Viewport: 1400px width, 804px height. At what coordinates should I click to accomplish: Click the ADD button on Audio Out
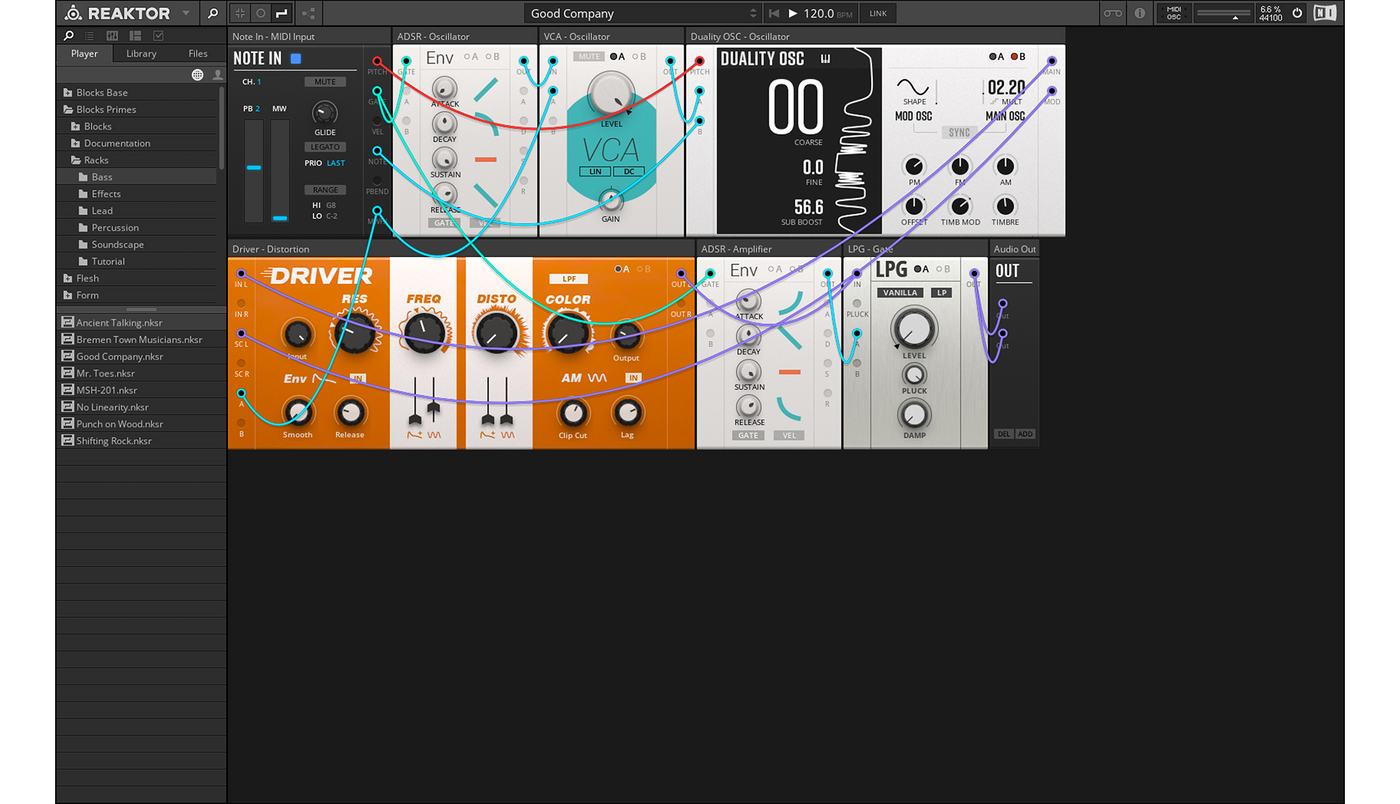[x=1025, y=434]
